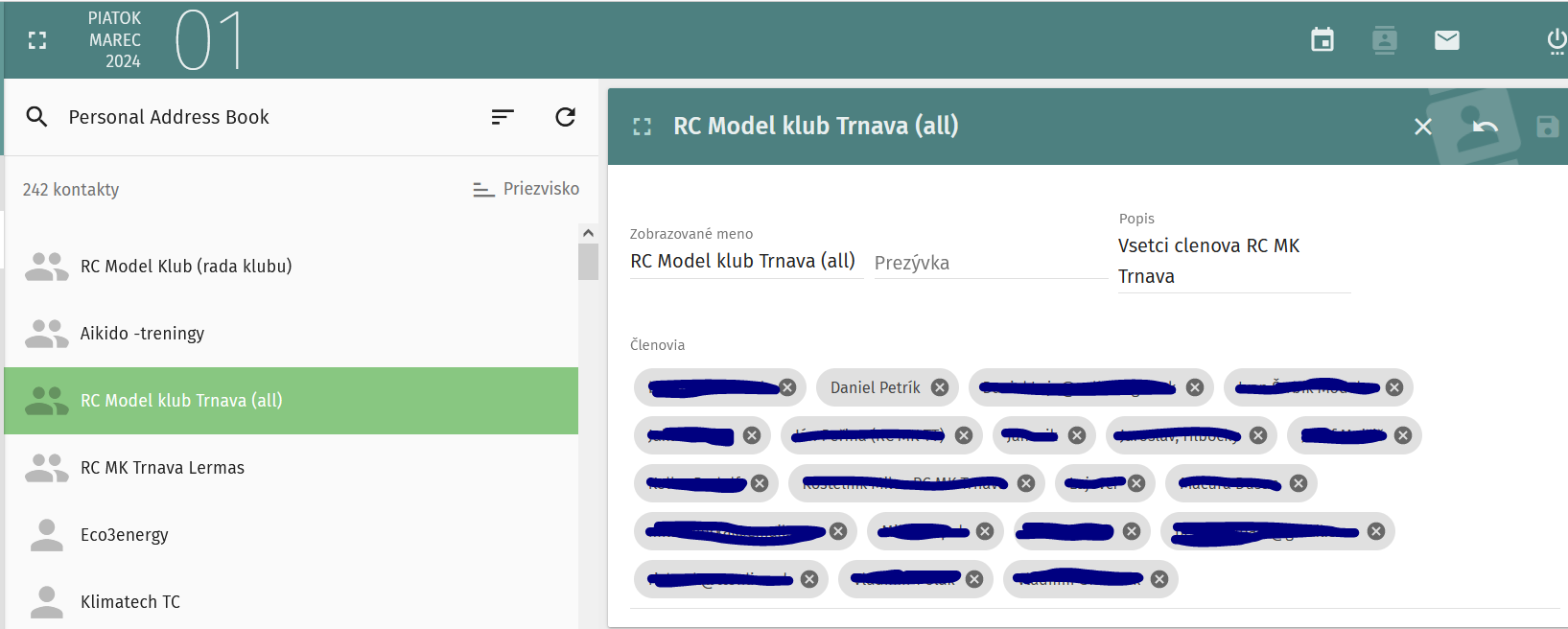Click the undo changes arrow icon
Image resolution: width=1568 pixels, height=629 pixels.
1485,127
